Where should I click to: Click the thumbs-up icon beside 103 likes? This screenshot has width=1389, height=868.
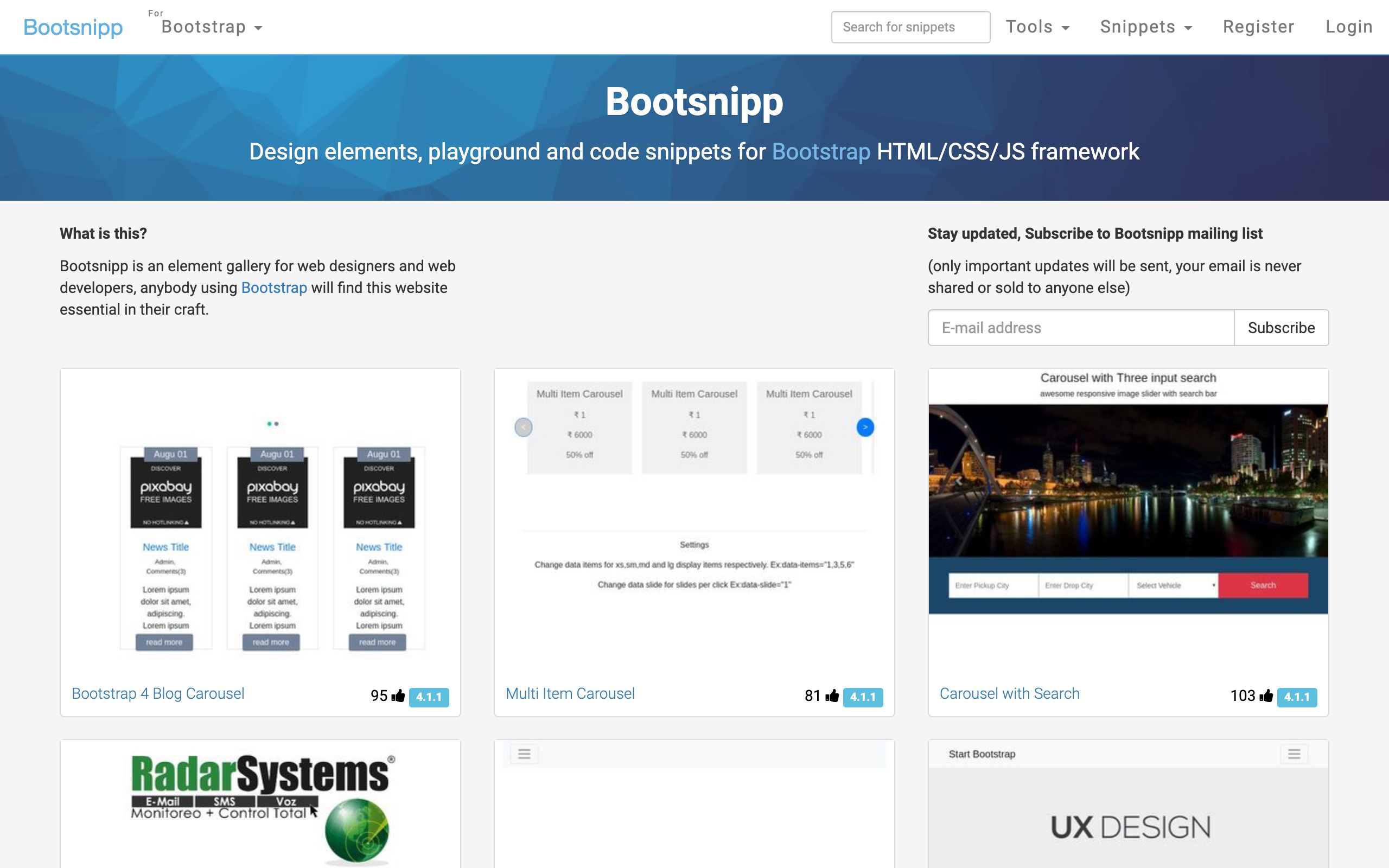coord(1266,696)
